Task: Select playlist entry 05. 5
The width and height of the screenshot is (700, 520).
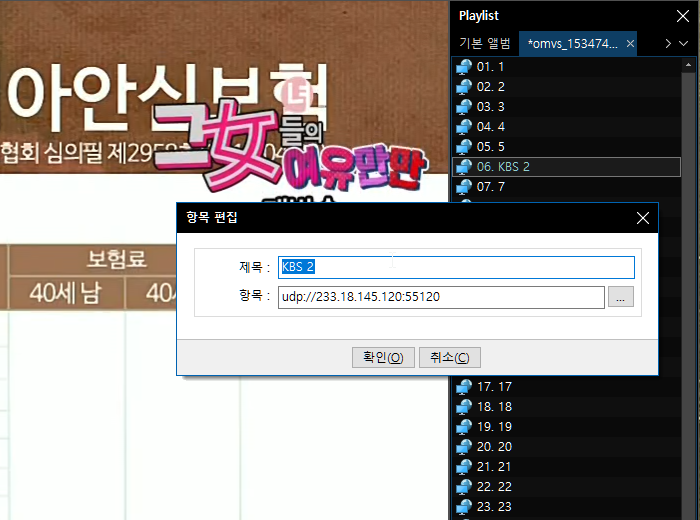Action: pos(567,147)
